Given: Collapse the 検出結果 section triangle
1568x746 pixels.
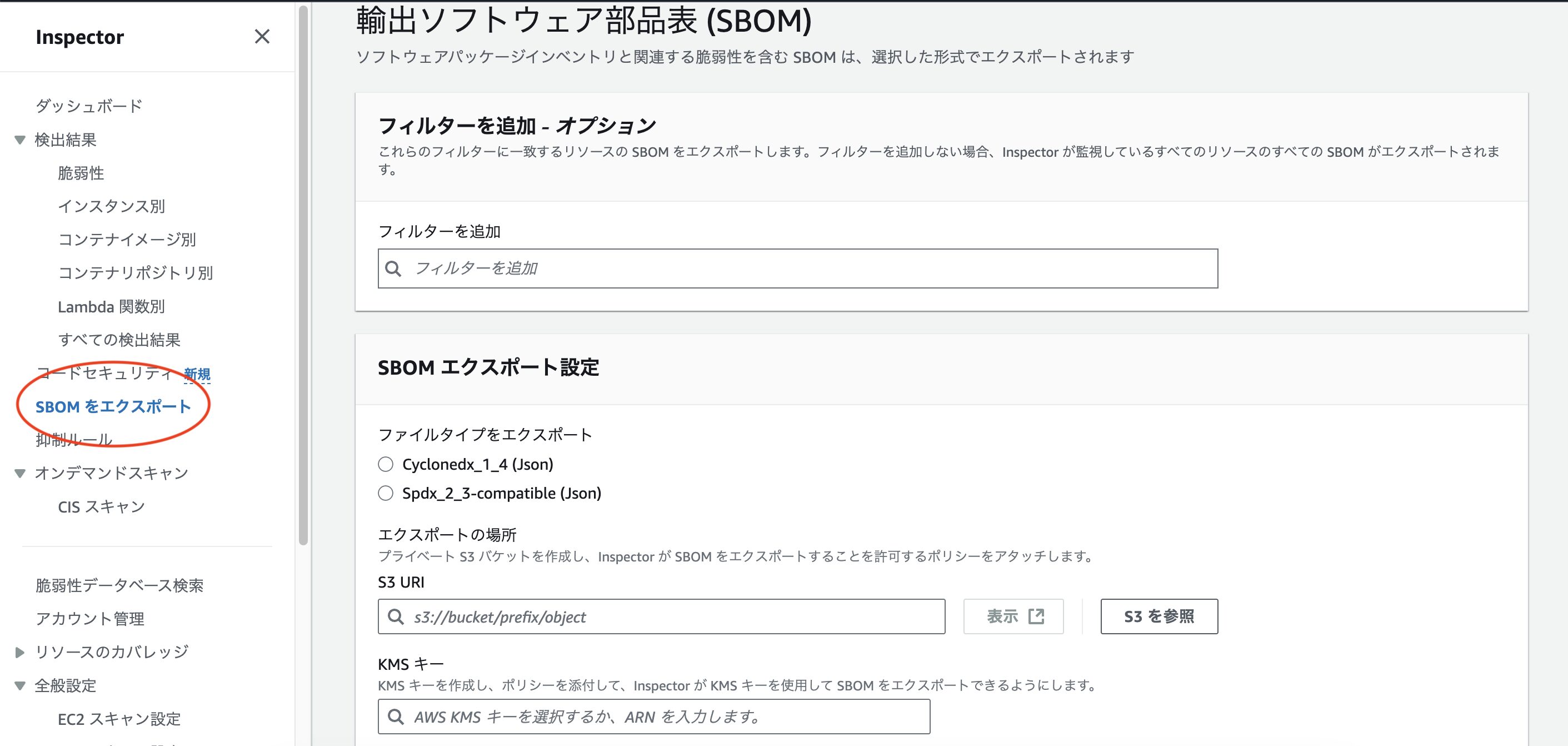Looking at the screenshot, I should coord(20,140).
